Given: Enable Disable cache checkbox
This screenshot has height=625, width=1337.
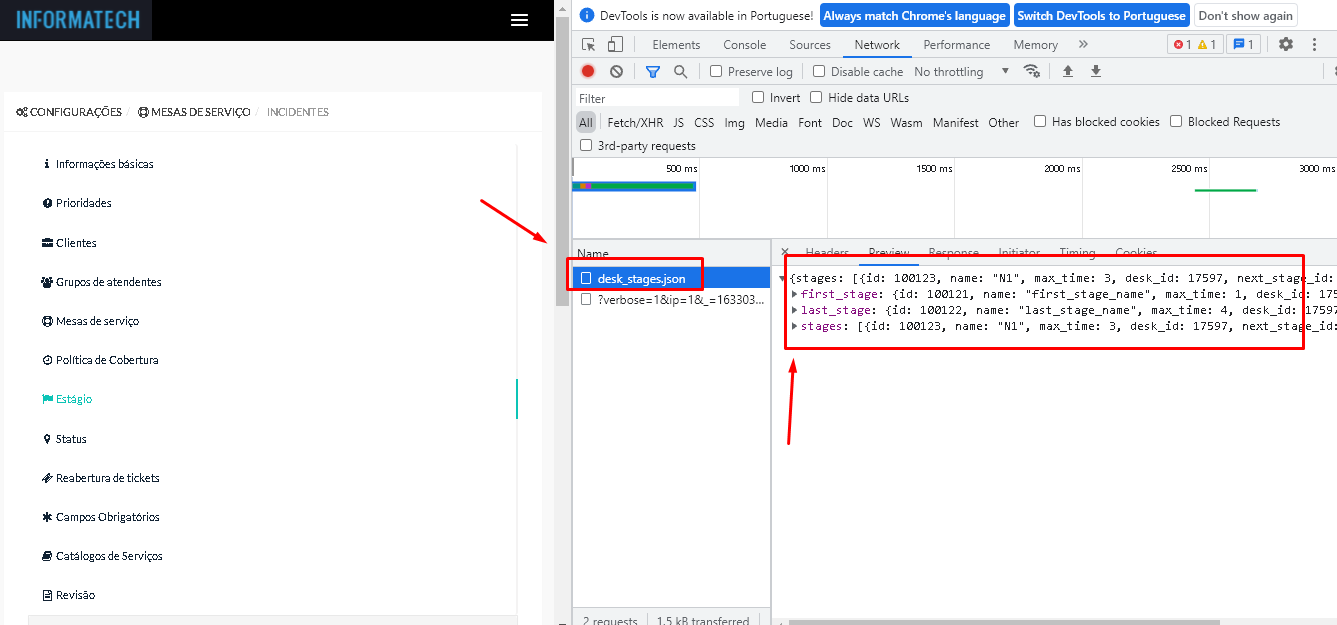Looking at the screenshot, I should tap(819, 71).
